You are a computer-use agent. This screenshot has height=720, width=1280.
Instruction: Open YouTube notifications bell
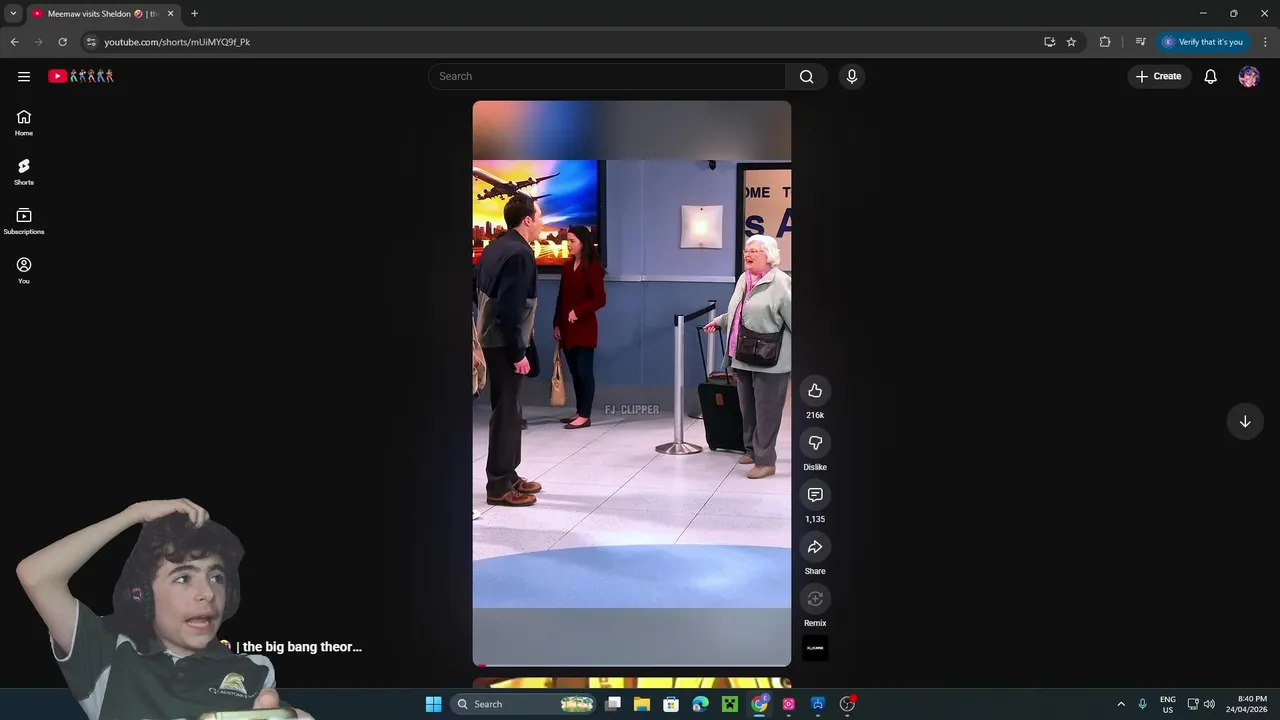1210,76
